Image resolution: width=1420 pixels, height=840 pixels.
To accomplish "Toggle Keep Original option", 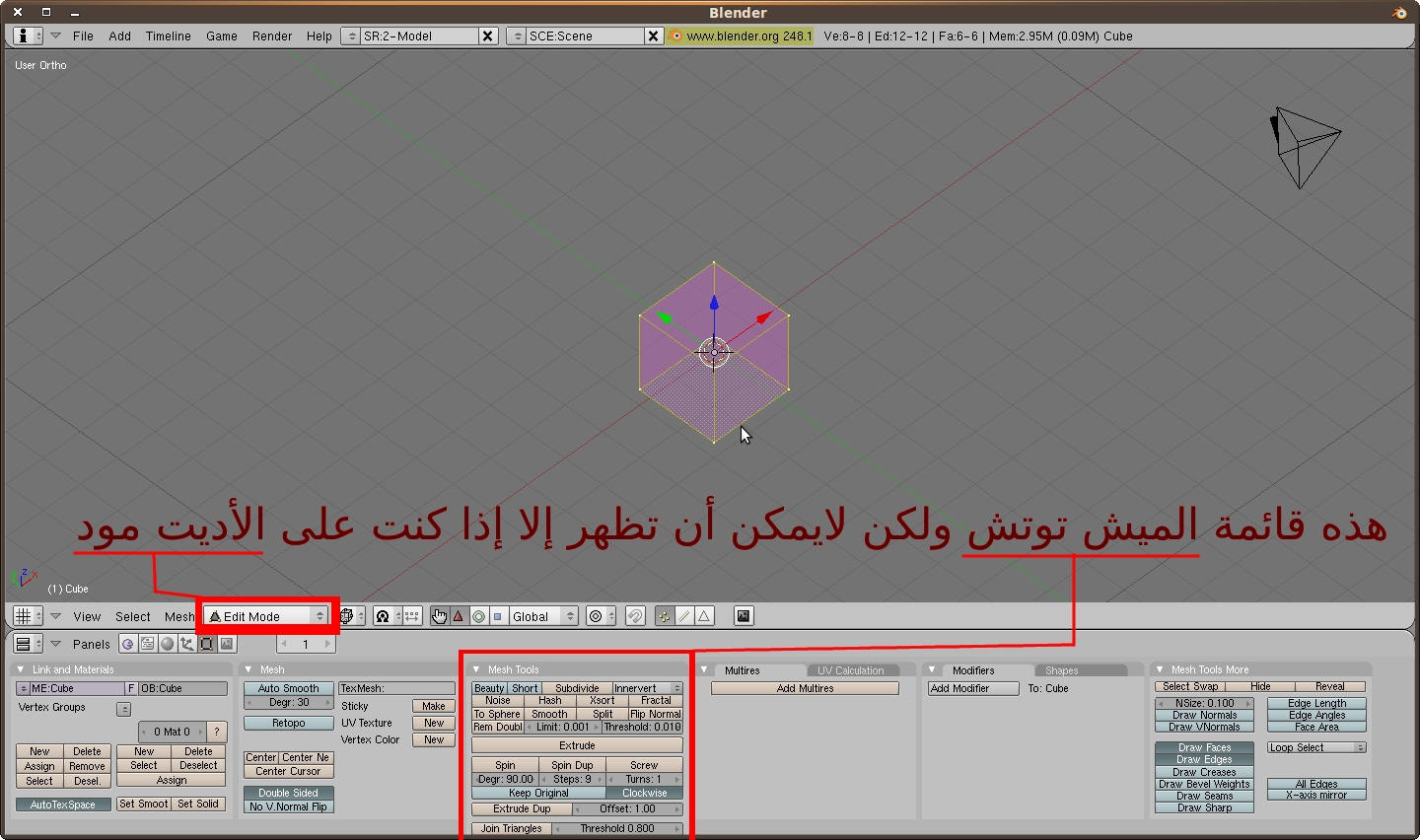I will pos(538,793).
